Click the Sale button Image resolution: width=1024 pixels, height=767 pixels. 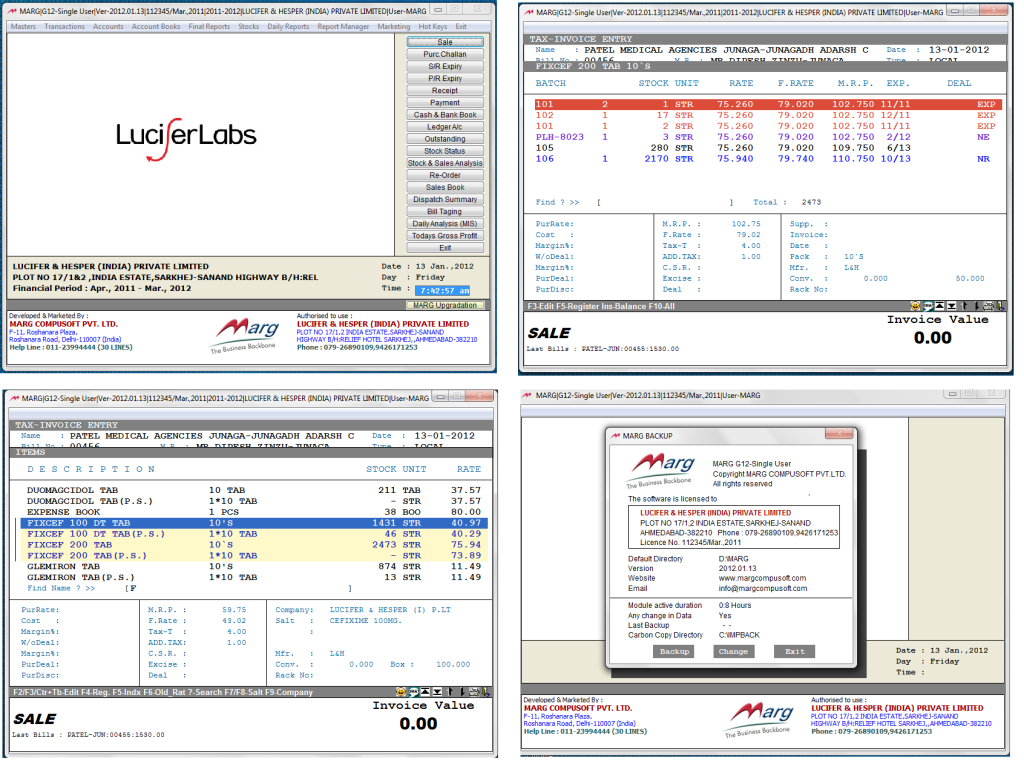445,42
